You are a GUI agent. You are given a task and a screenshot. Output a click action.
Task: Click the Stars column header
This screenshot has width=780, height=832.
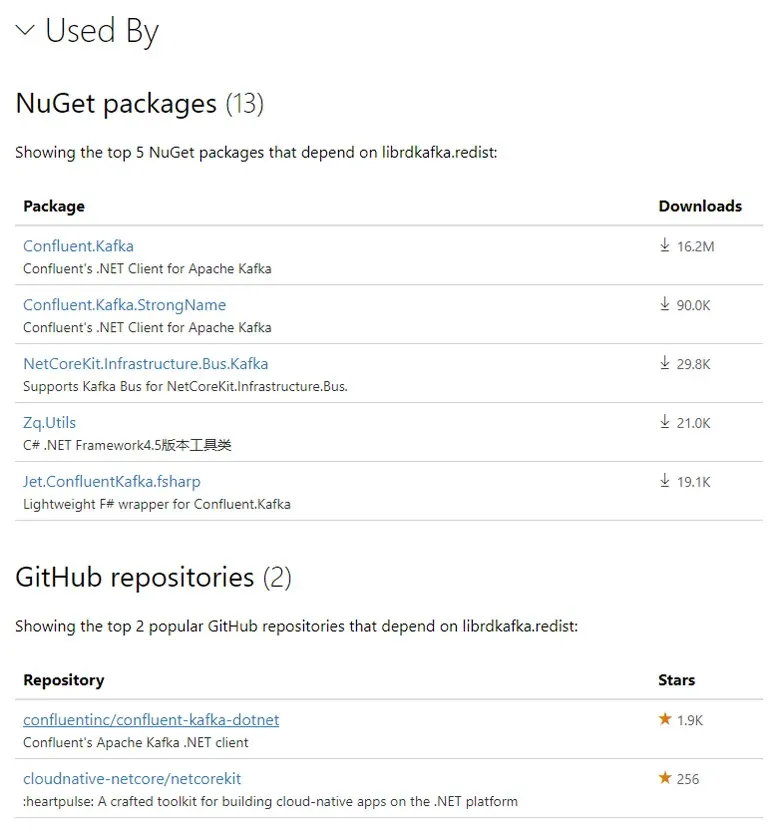(676, 680)
